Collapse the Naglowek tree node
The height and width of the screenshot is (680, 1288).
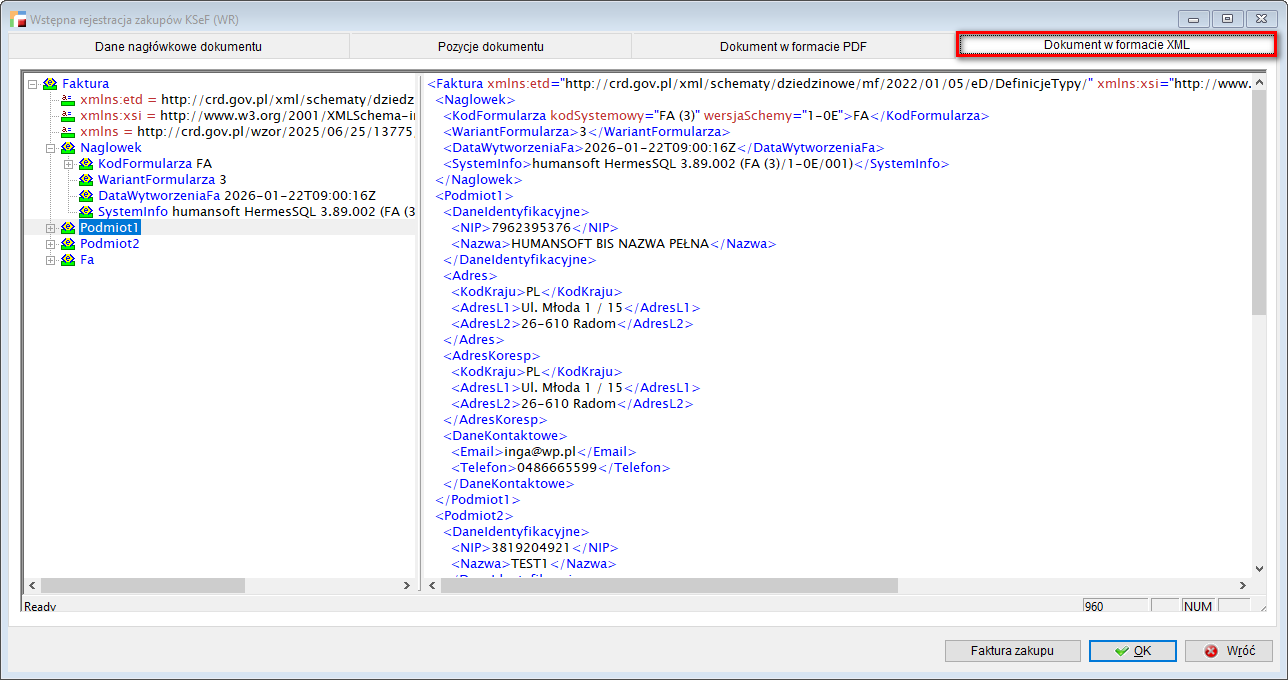51,148
